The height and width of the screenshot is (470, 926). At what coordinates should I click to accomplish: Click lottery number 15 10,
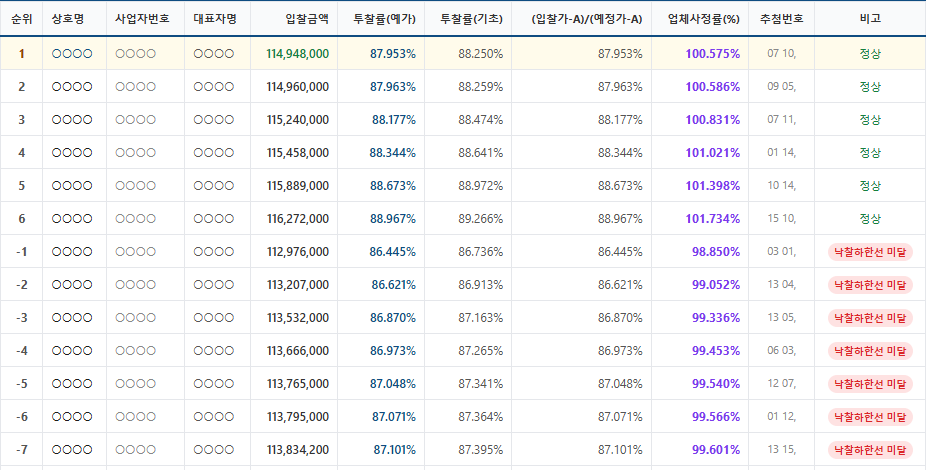click(x=782, y=219)
